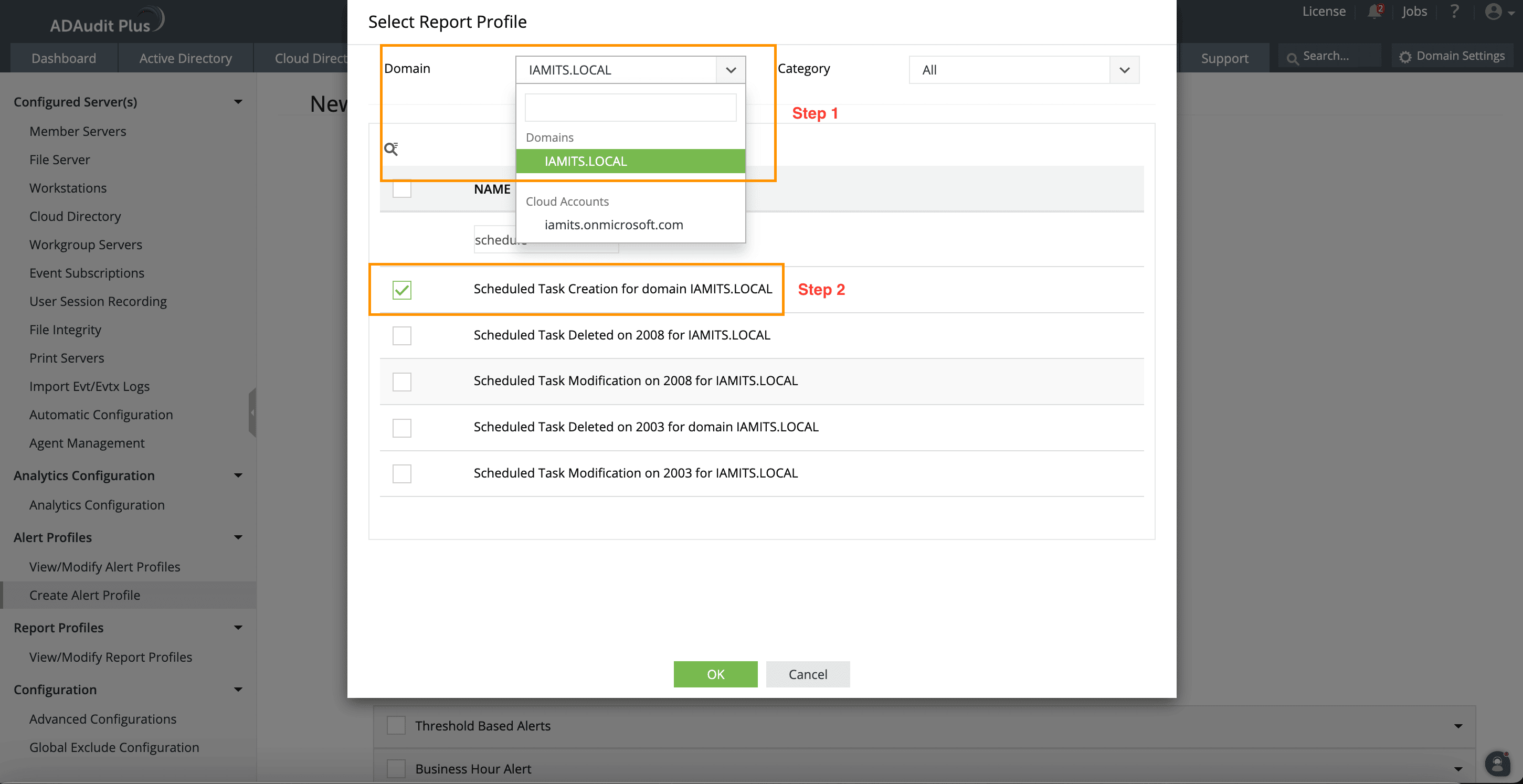1523x784 pixels.
Task: Open the user account avatar menu
Action: [x=1499, y=12]
